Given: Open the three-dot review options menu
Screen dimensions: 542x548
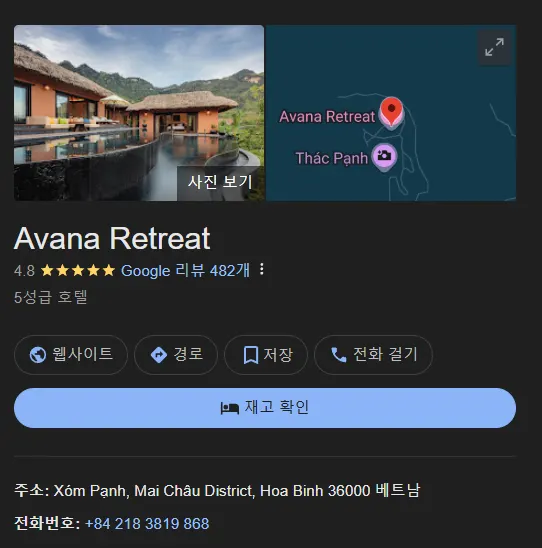Looking at the screenshot, I should [x=262, y=269].
